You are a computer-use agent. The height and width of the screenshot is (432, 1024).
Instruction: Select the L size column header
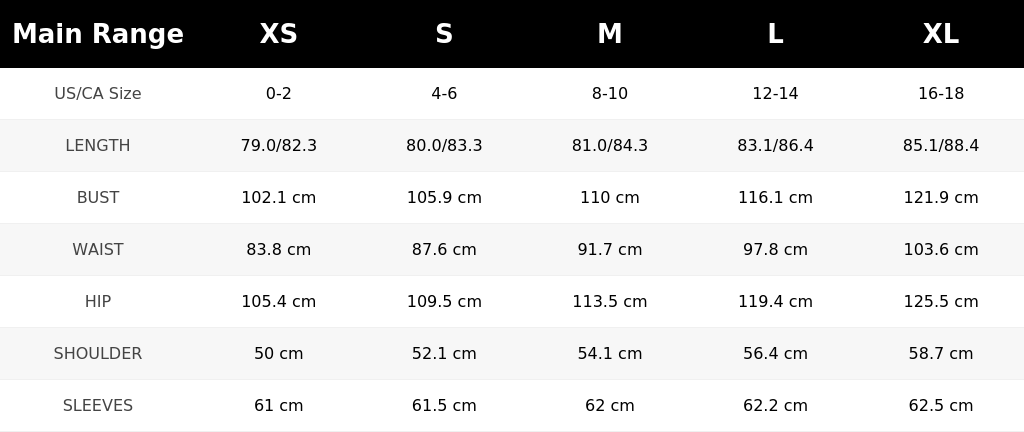tap(775, 34)
